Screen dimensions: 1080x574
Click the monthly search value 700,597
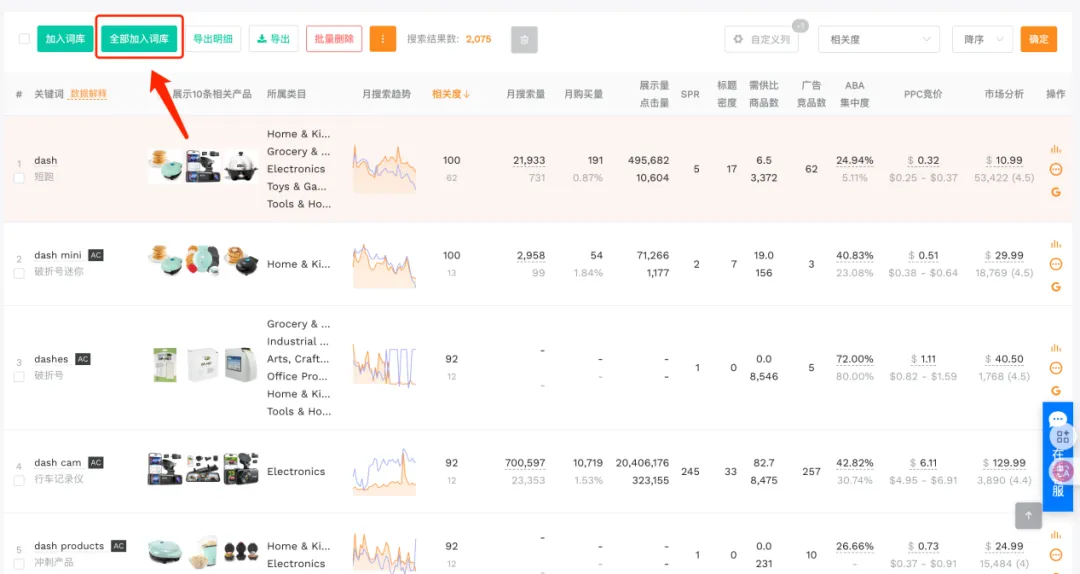525,462
